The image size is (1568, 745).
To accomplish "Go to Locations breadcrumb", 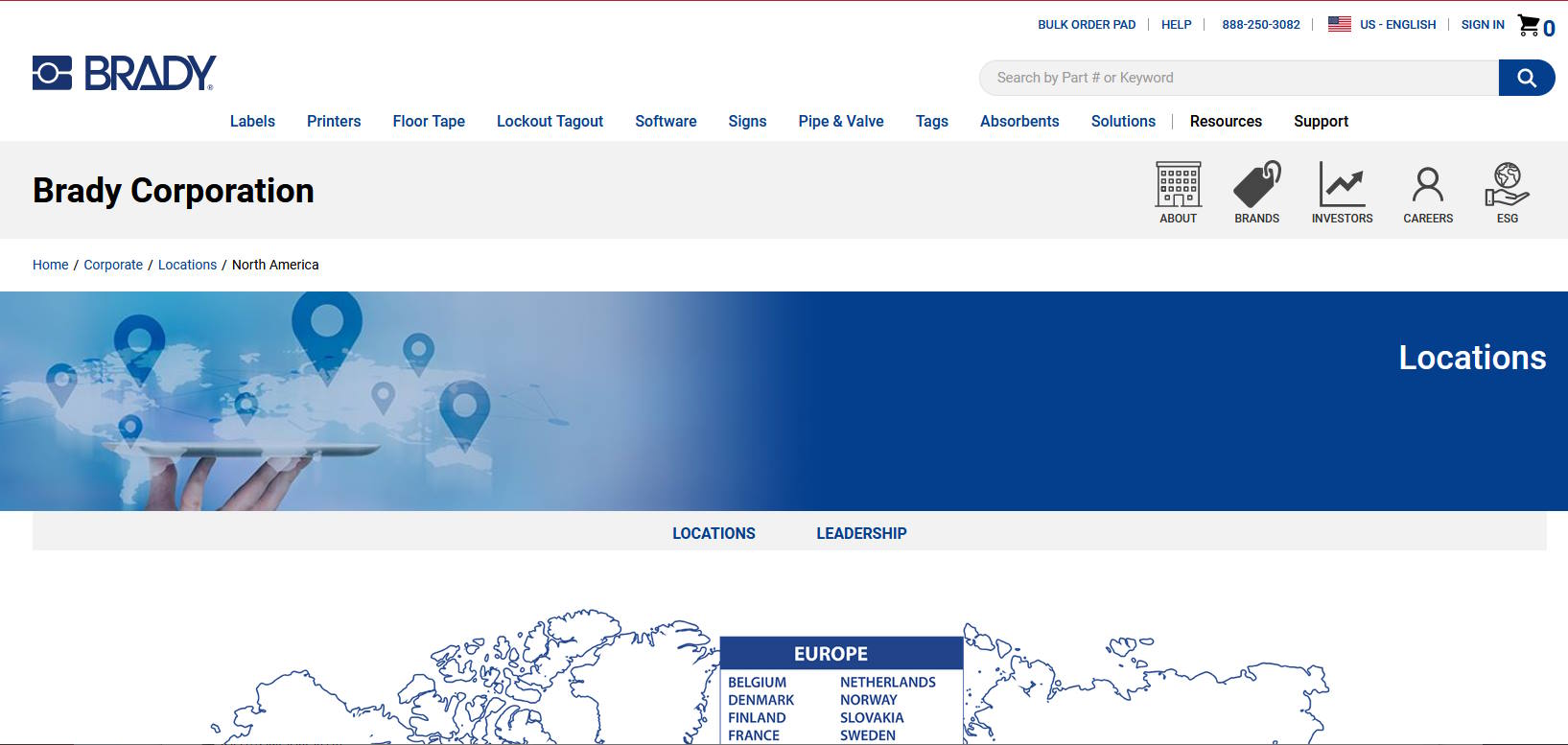I will point(187,265).
